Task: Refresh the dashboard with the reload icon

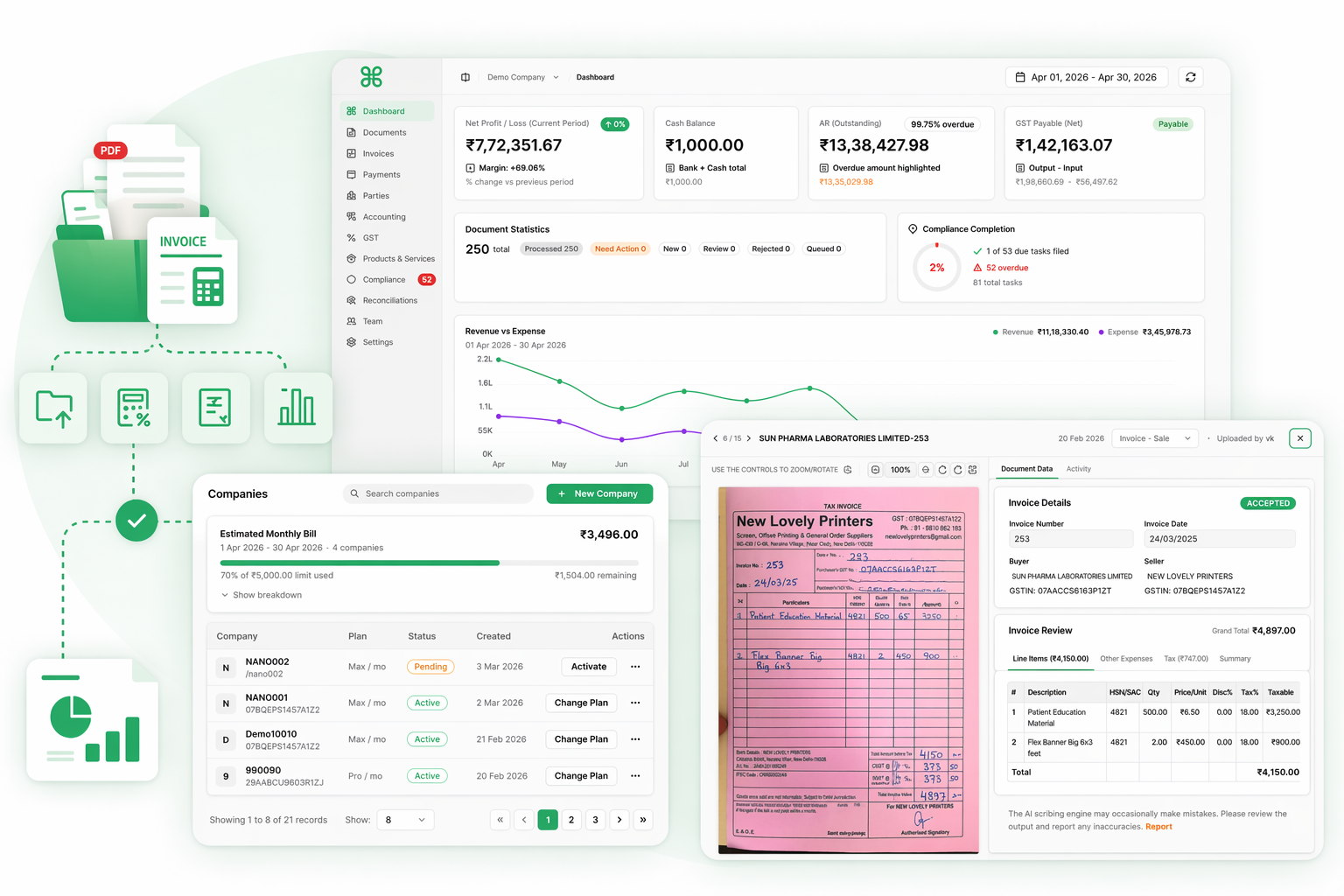Action: coord(1191,77)
